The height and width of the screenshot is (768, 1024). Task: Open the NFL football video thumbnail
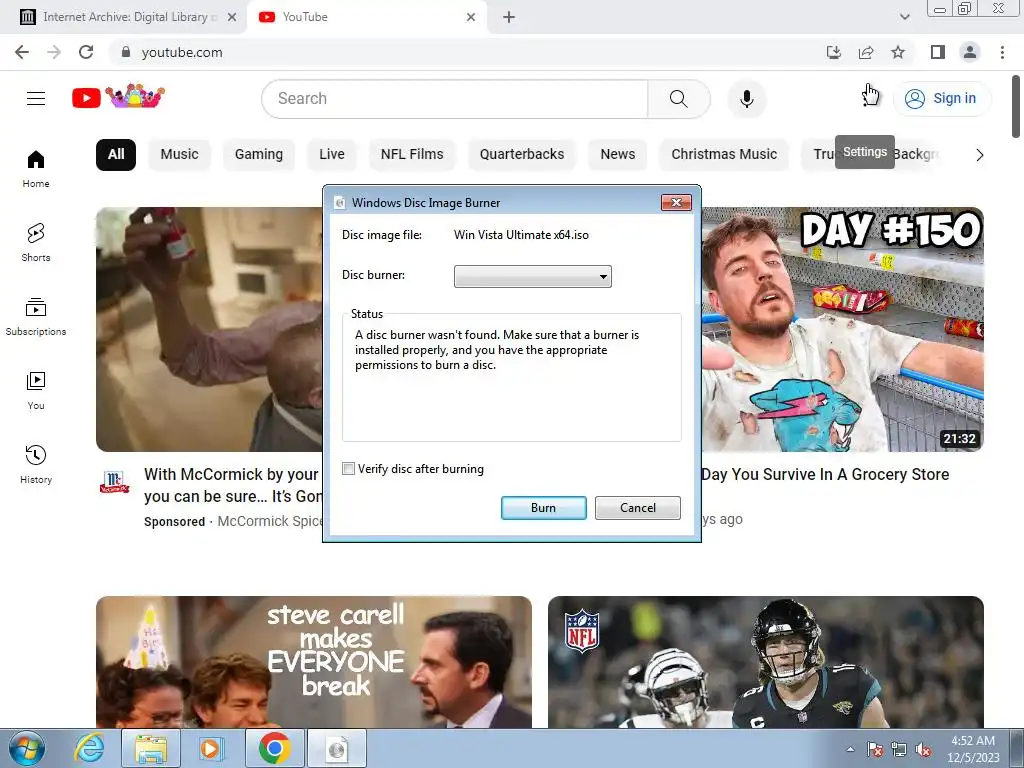coord(765,662)
